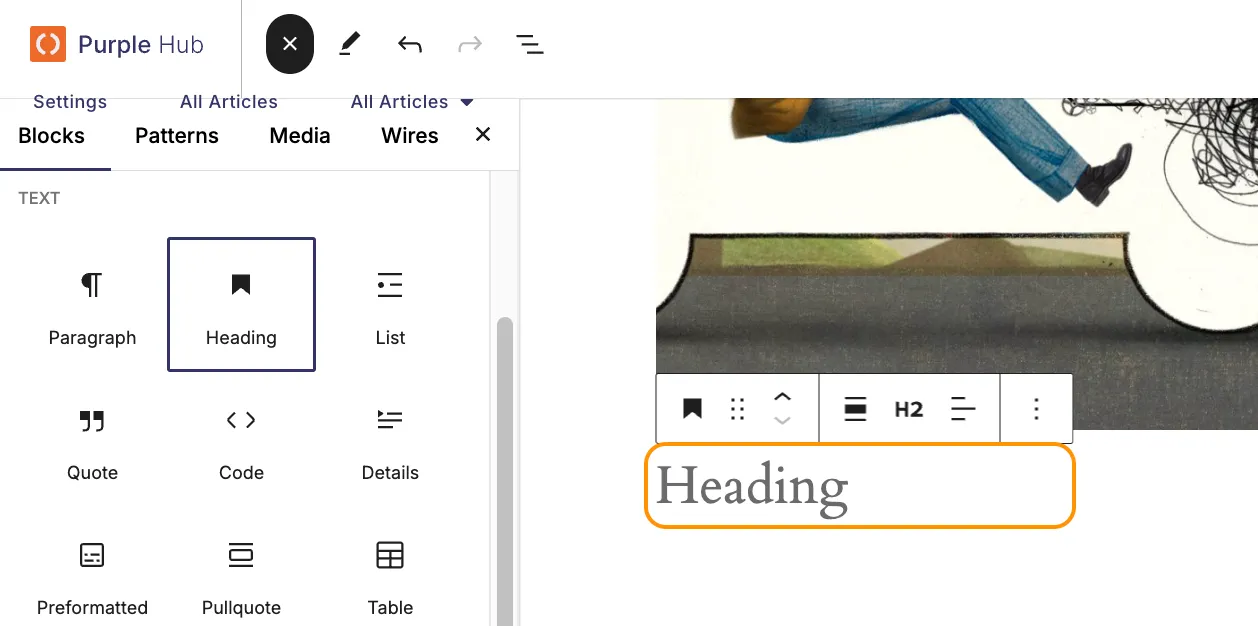
Task: Click the block drag handle dots
Action: click(738, 409)
